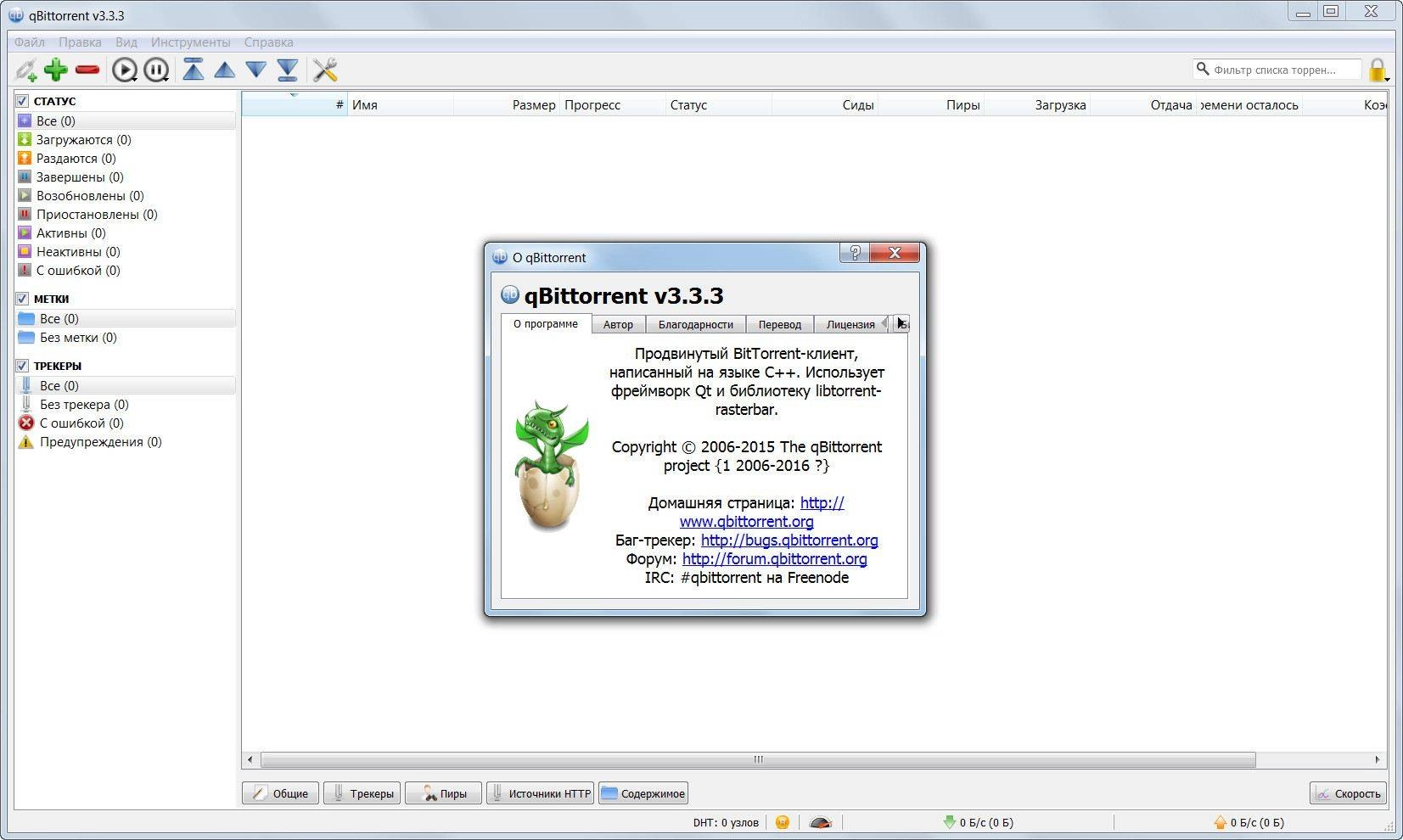Click the Трекеры bottom panel button
Viewport: 1403px width, 840px height.
362,793
